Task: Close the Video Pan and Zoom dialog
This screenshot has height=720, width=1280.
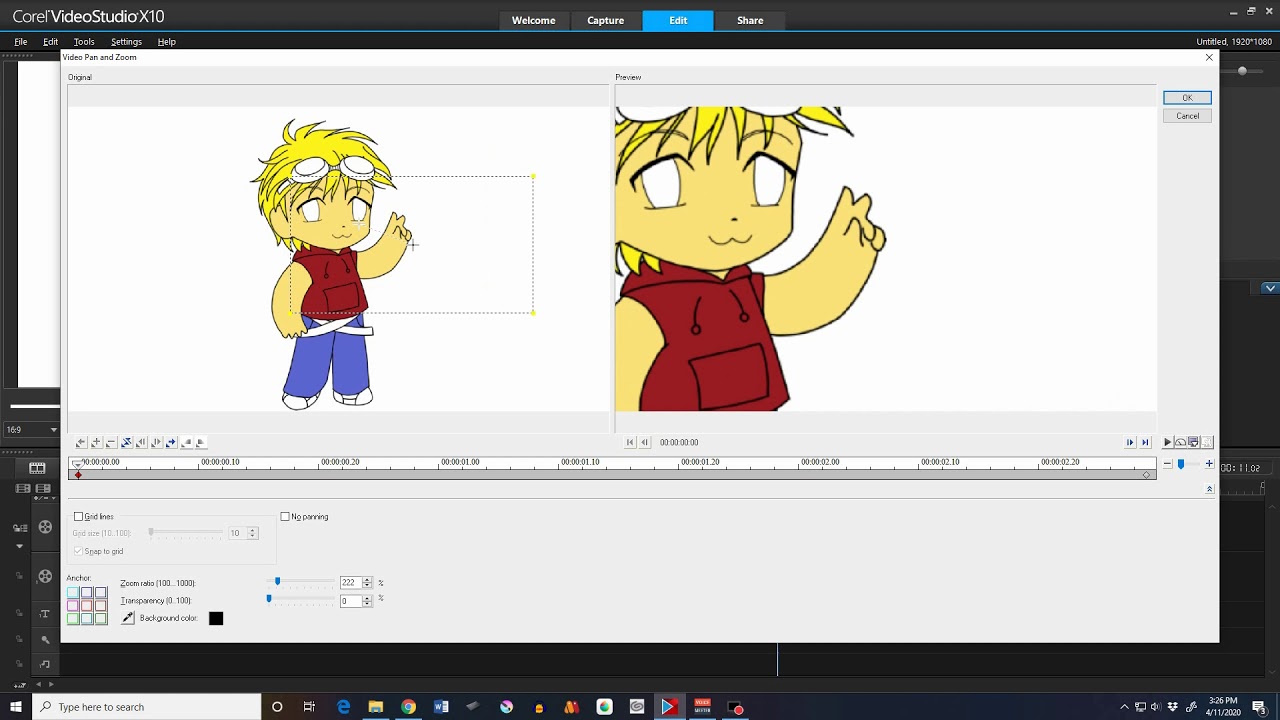Action: [1209, 57]
